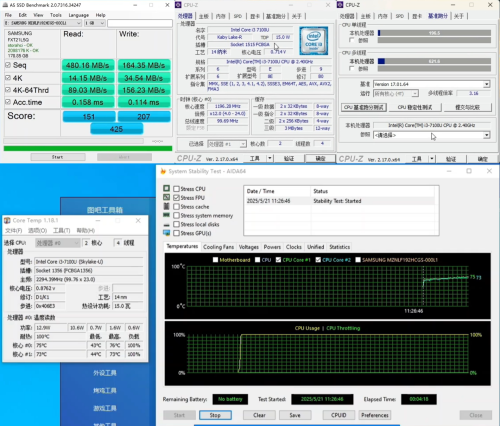Open the 所有核心 threads dropdown in CPU-Z
Viewport: 500px width, 426px height.
[x=396, y=93]
